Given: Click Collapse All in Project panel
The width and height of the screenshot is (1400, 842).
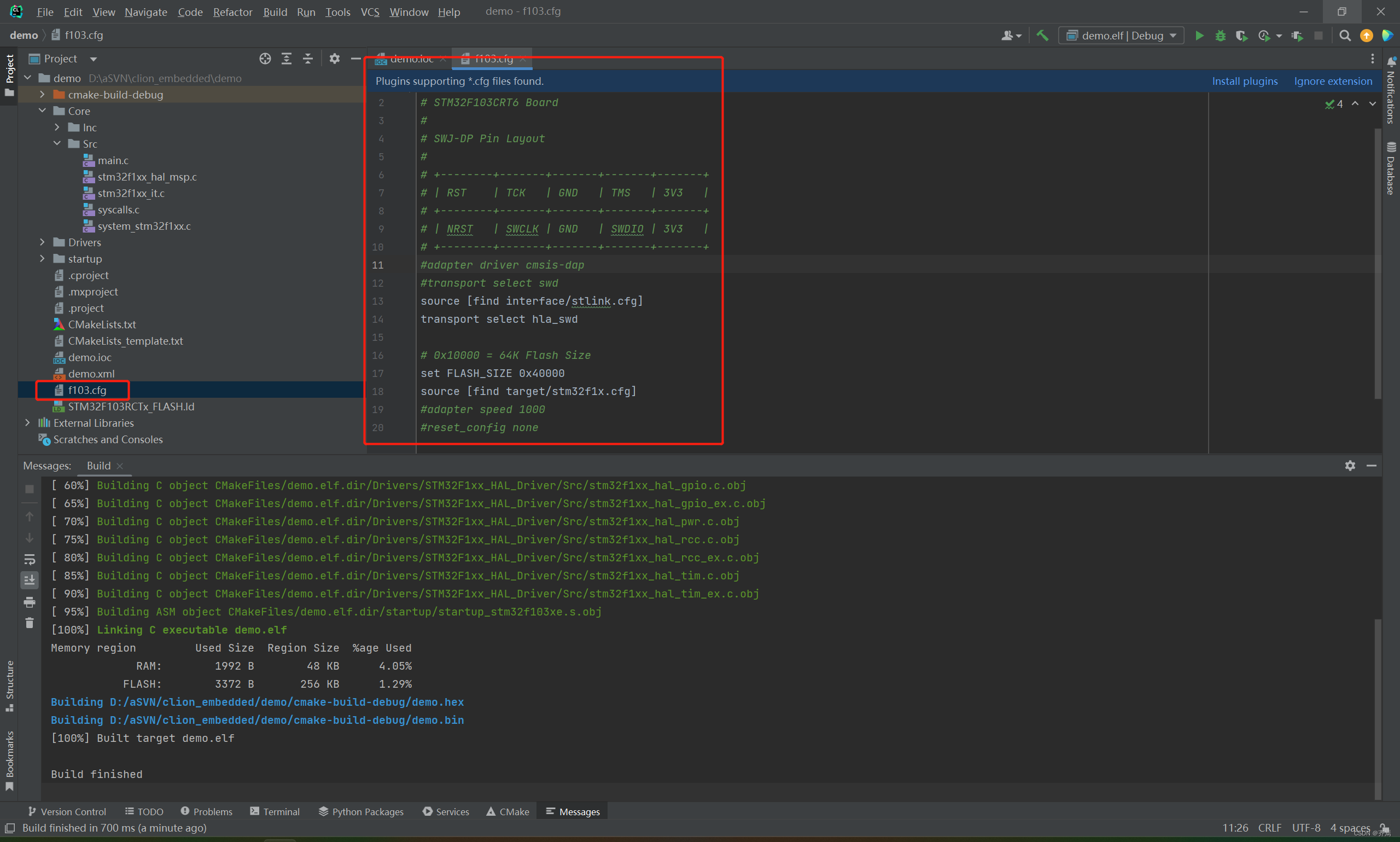Looking at the screenshot, I should 308,59.
